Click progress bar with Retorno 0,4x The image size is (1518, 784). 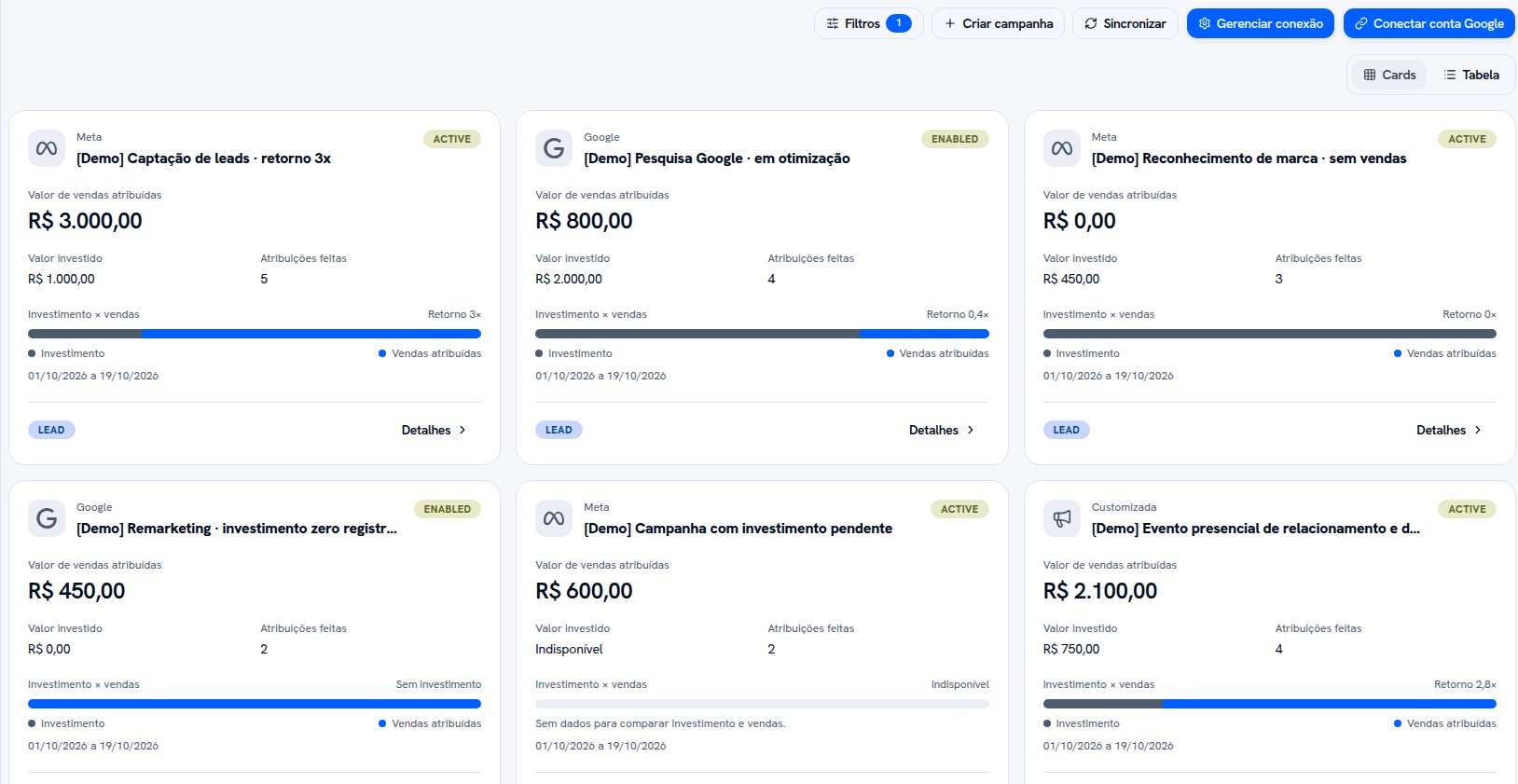click(x=762, y=334)
